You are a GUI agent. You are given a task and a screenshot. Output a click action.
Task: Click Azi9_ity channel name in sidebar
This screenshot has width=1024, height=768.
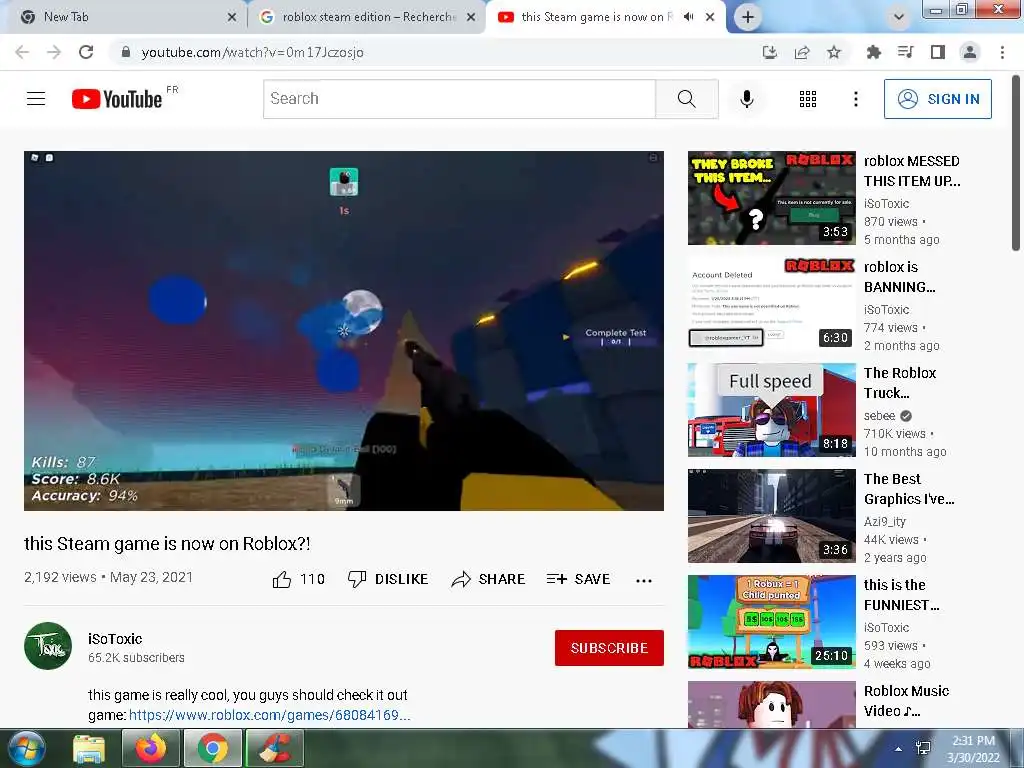(x=885, y=521)
